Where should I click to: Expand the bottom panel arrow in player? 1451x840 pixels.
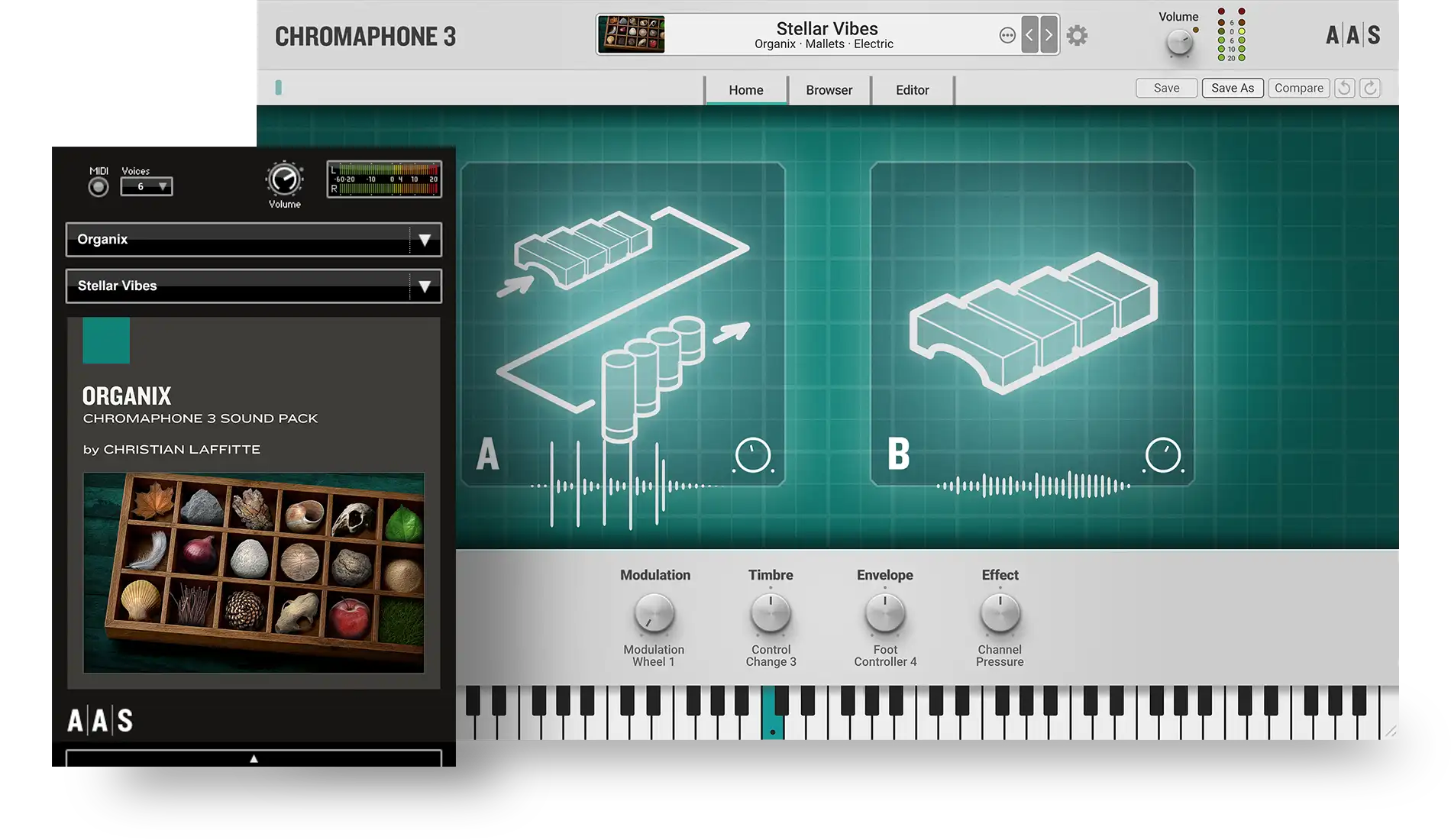(254, 758)
